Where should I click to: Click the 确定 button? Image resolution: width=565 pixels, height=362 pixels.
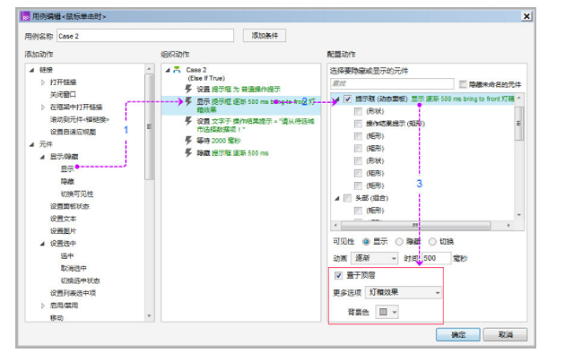(458, 335)
